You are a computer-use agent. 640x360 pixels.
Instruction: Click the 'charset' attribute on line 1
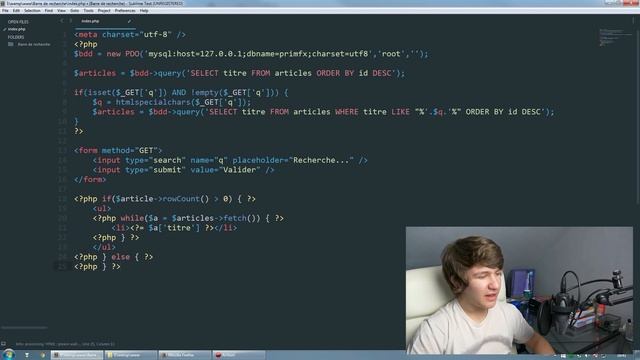tap(118, 35)
